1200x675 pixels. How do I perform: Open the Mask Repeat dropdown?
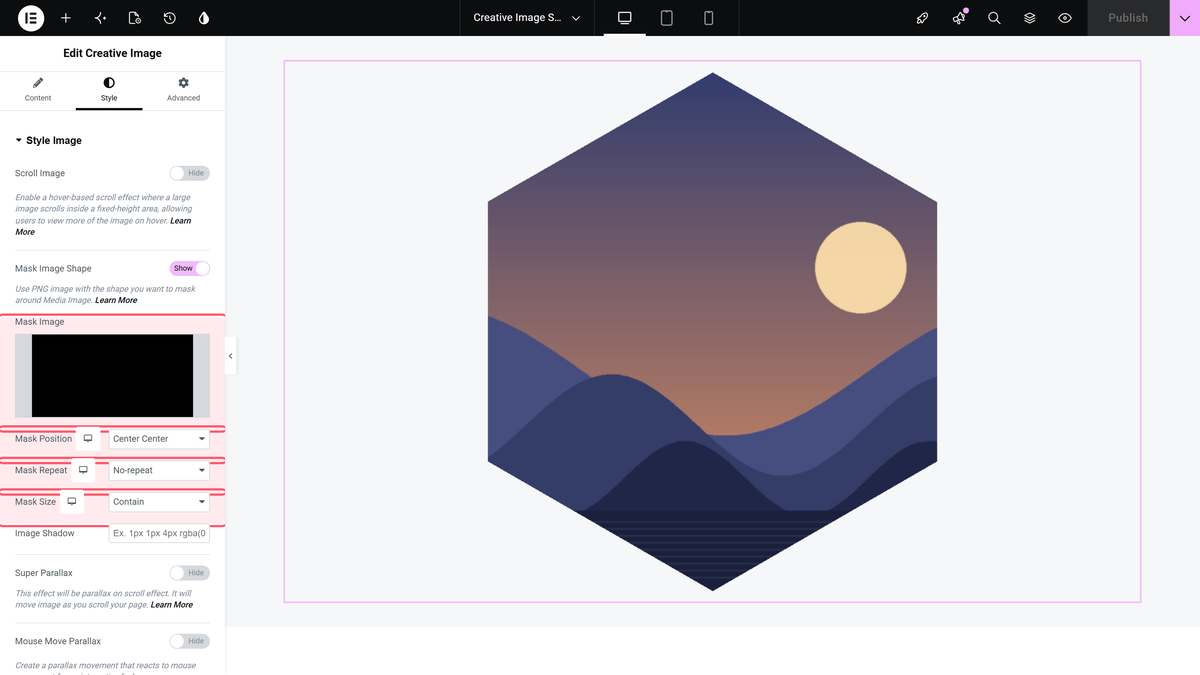pyautogui.click(x=159, y=470)
